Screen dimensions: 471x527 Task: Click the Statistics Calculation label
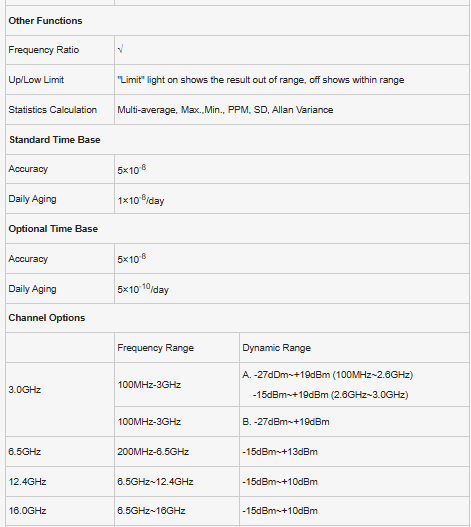click(x=52, y=110)
